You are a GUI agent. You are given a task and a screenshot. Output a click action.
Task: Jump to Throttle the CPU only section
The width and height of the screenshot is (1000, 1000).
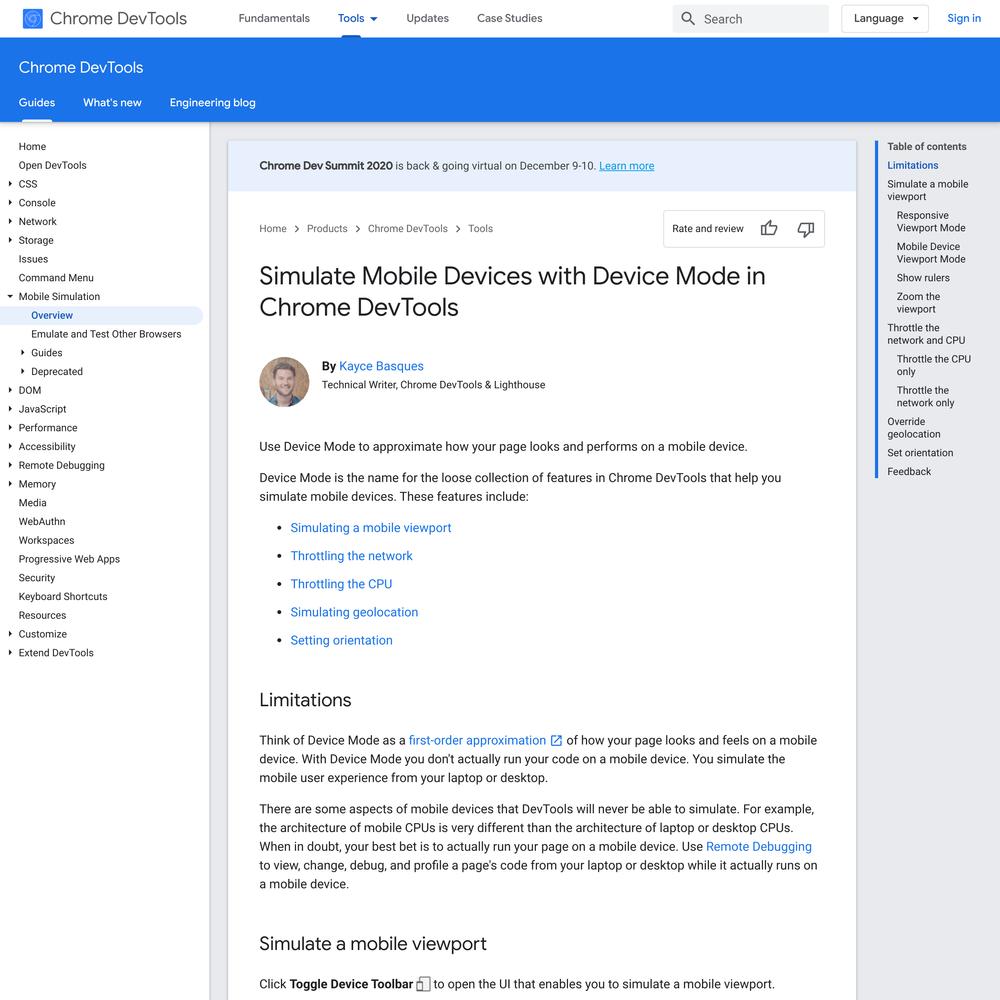[x=934, y=365]
